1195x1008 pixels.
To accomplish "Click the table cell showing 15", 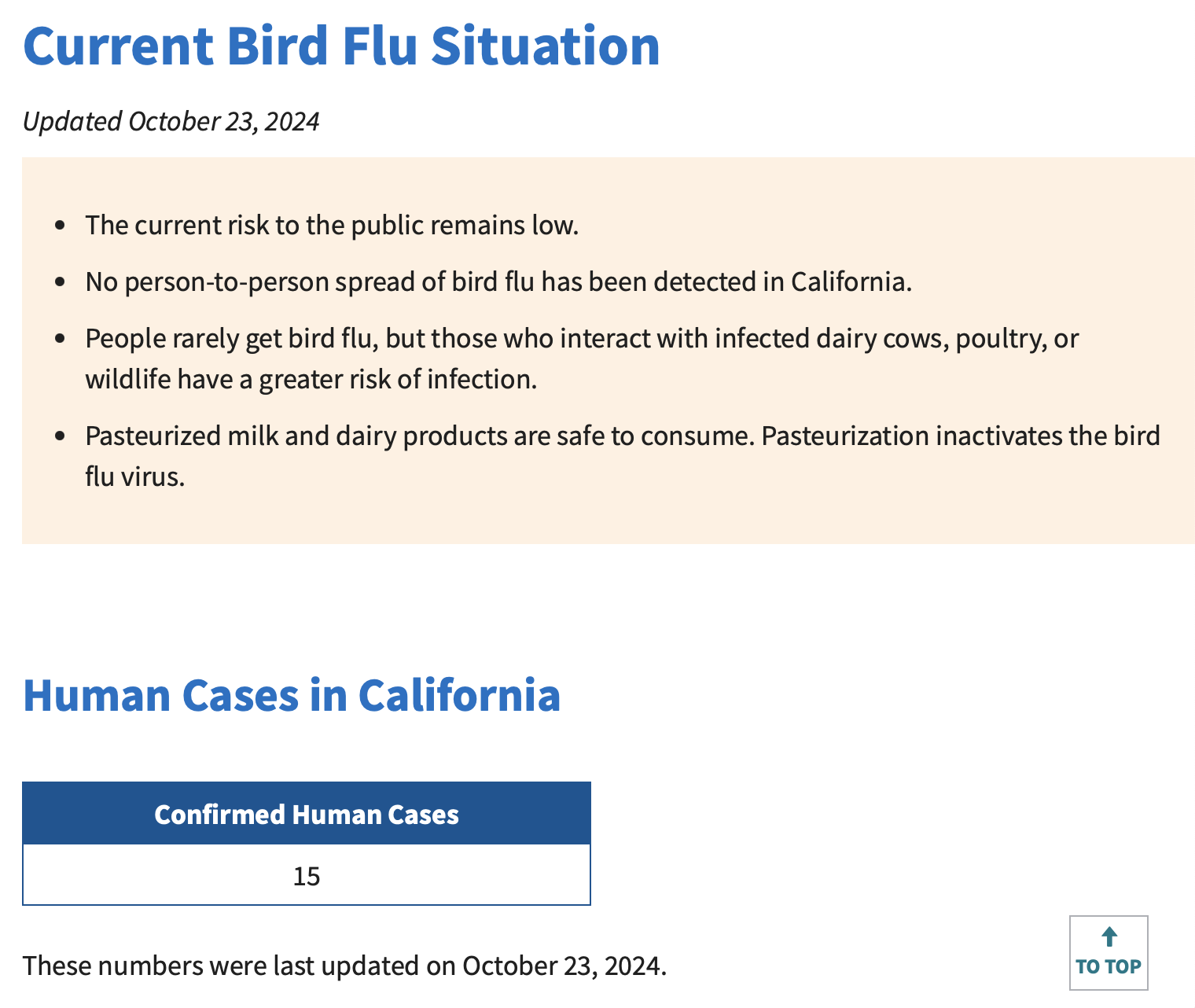I will tap(307, 876).
